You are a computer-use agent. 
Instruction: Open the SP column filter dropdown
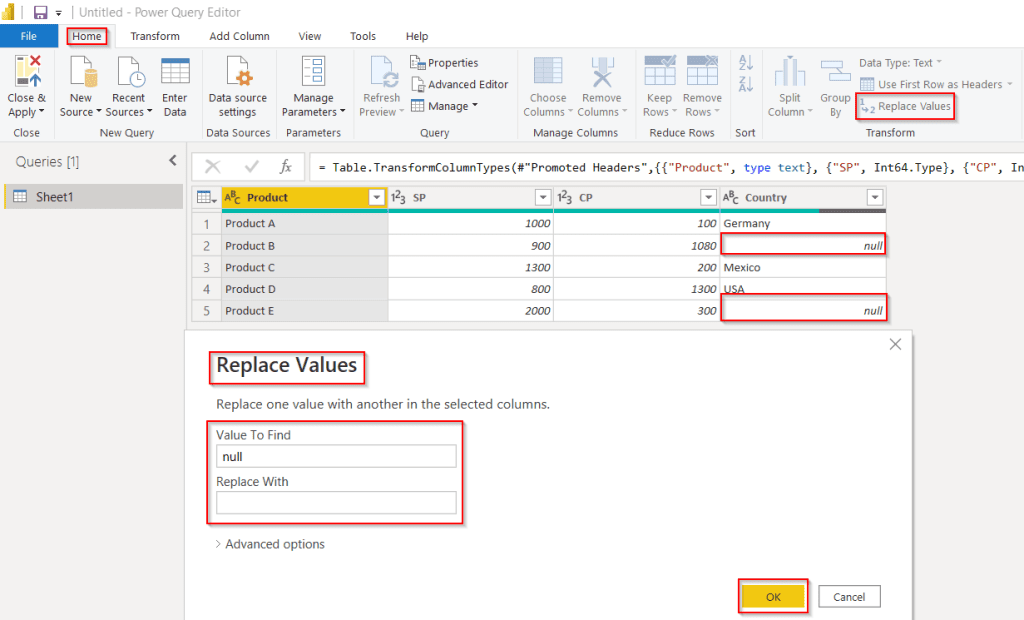coord(543,197)
